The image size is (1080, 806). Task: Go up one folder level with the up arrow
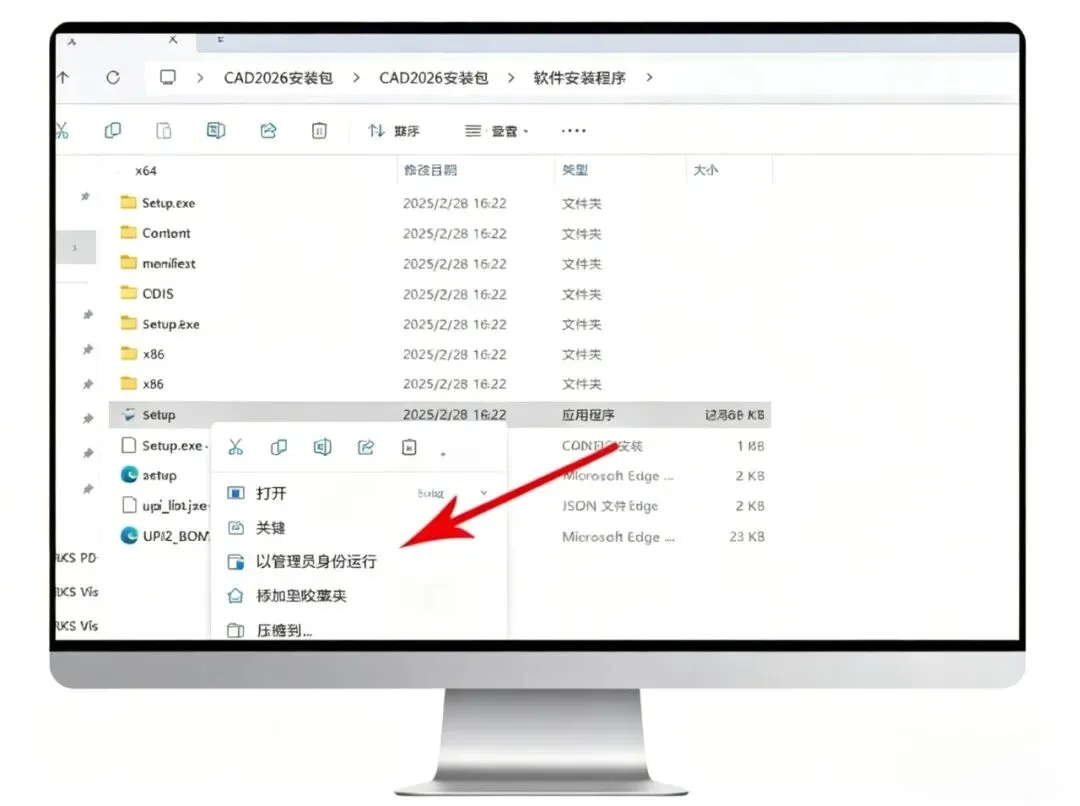coord(63,77)
